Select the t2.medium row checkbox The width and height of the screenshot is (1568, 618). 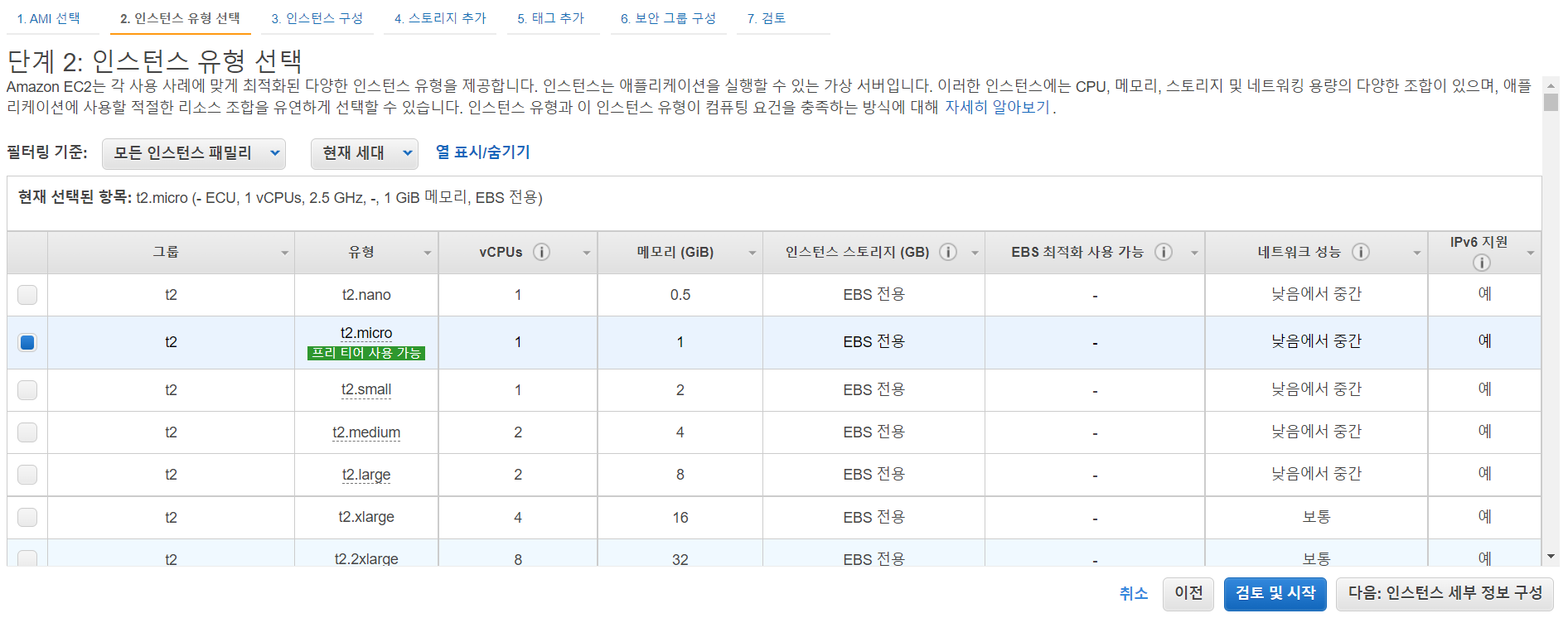27,432
